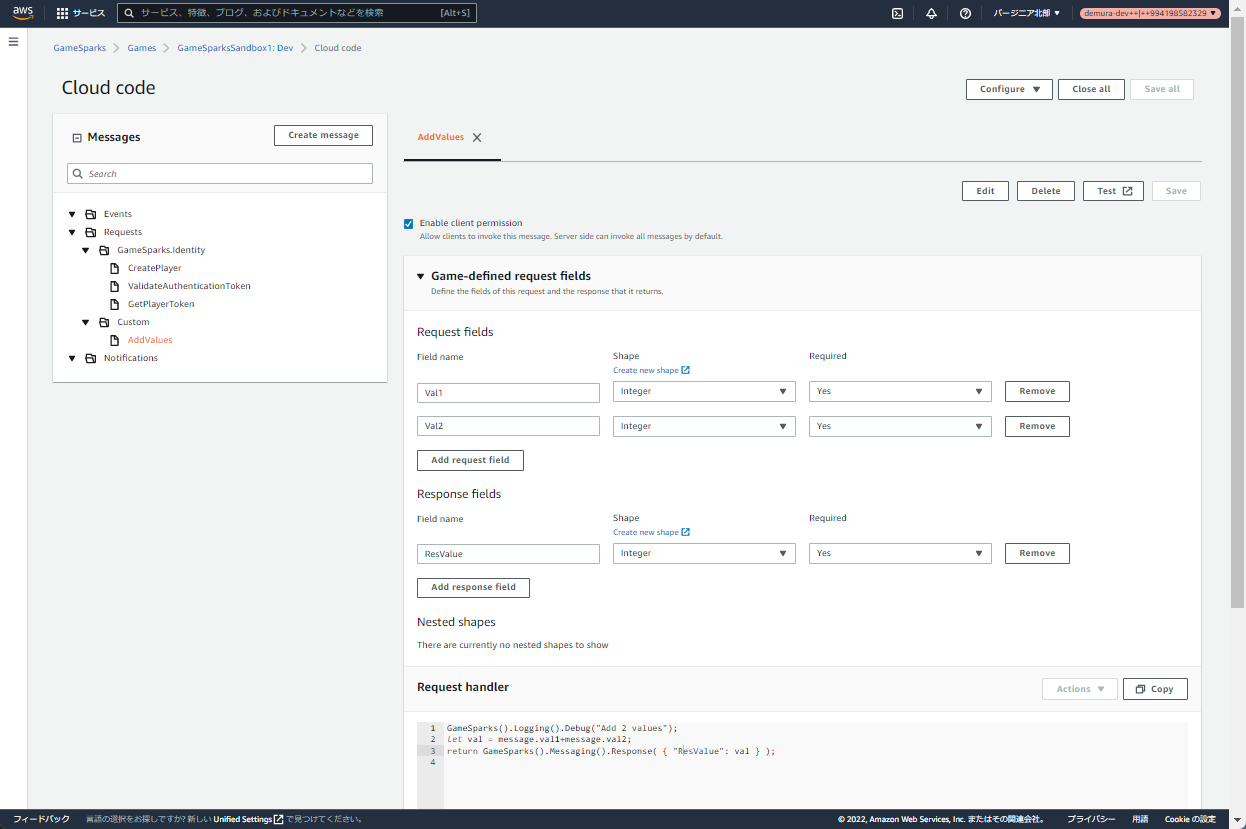Open the AWS CloudShell terminal icon
1246x829 pixels.
897,13
